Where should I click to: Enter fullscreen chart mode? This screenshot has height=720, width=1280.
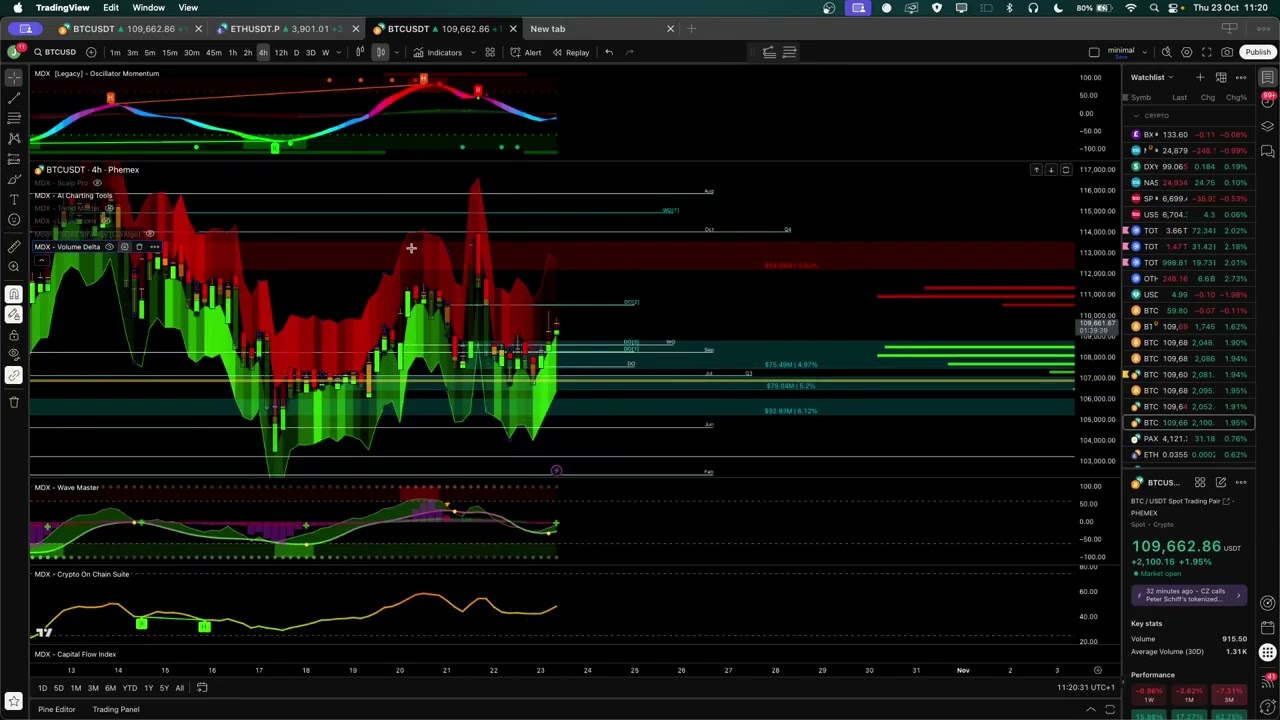pyautogui.click(x=1207, y=52)
